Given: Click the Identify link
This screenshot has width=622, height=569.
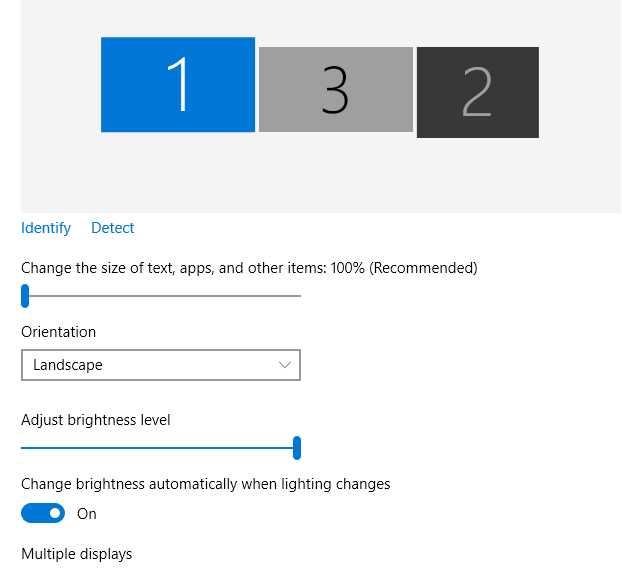Looking at the screenshot, I should [x=46, y=228].
